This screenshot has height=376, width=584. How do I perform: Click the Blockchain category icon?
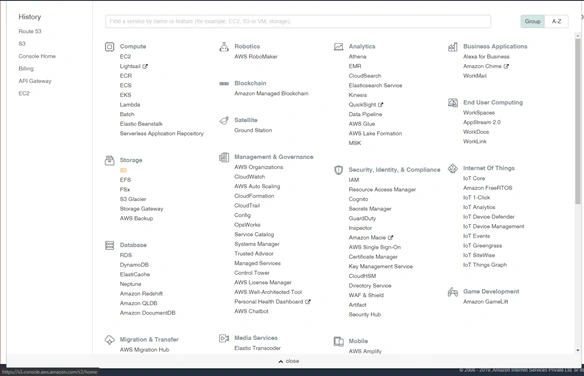(224, 83)
